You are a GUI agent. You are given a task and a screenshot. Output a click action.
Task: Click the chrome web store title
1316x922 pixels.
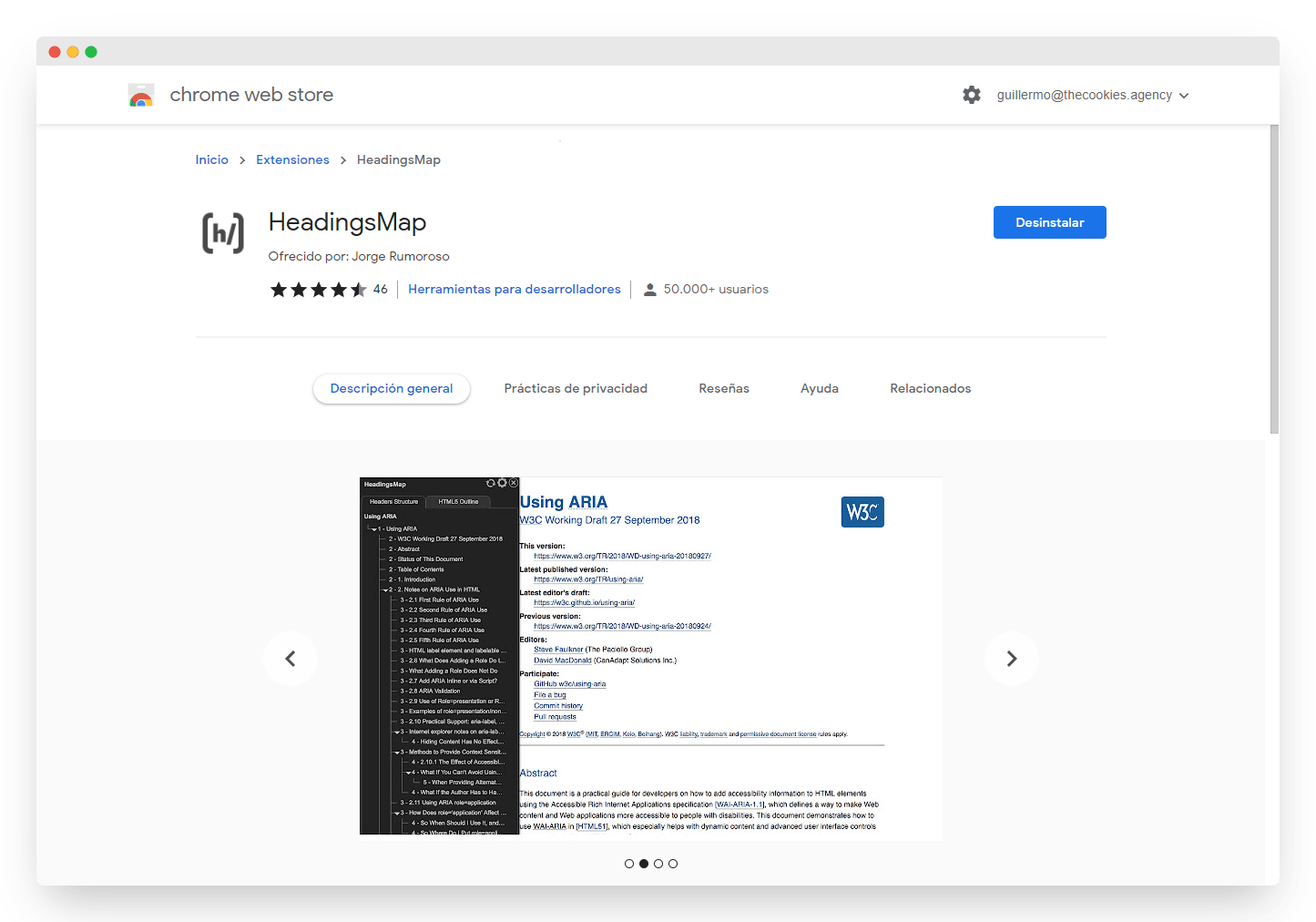(x=251, y=95)
